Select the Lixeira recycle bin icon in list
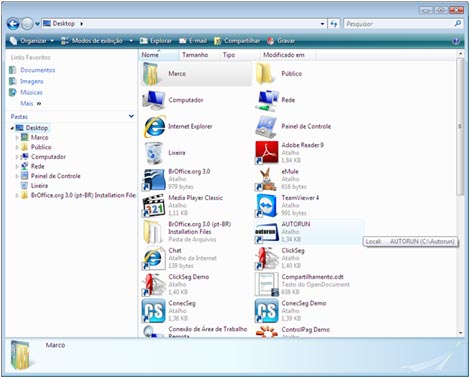Screen dimensions: 470x378 [154, 153]
